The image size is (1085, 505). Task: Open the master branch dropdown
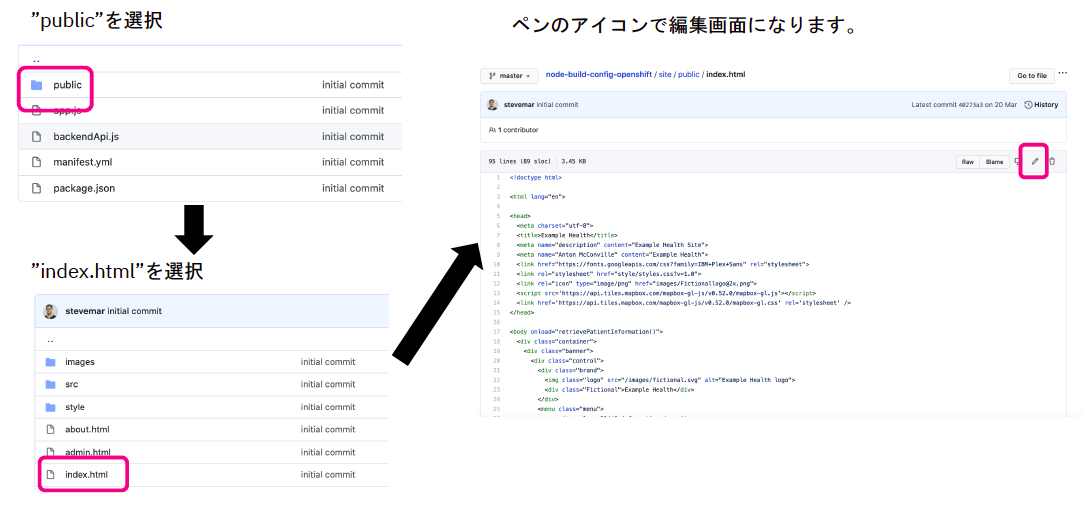(509, 75)
